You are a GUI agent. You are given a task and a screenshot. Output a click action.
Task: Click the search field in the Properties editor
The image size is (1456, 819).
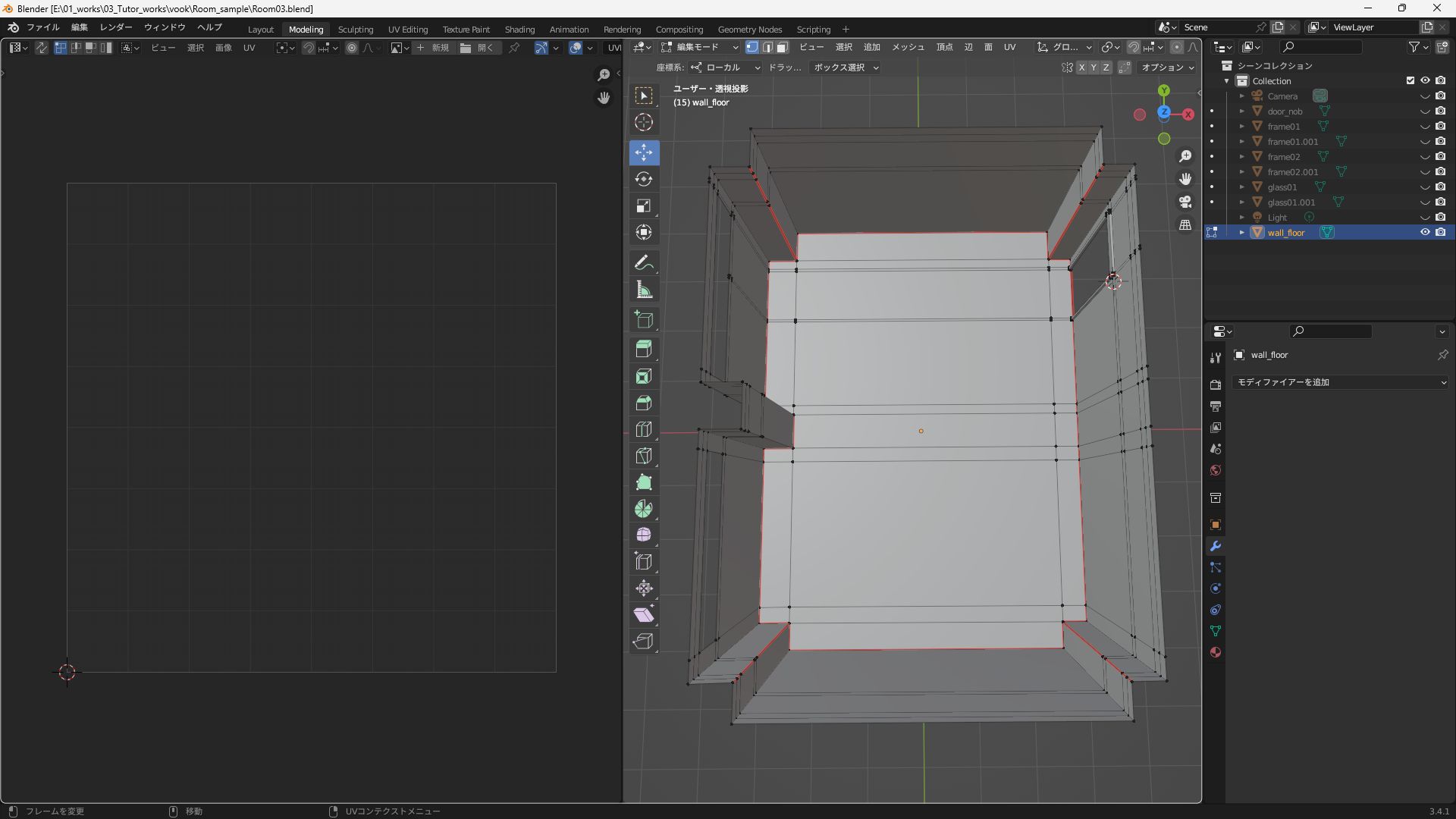click(x=1331, y=331)
